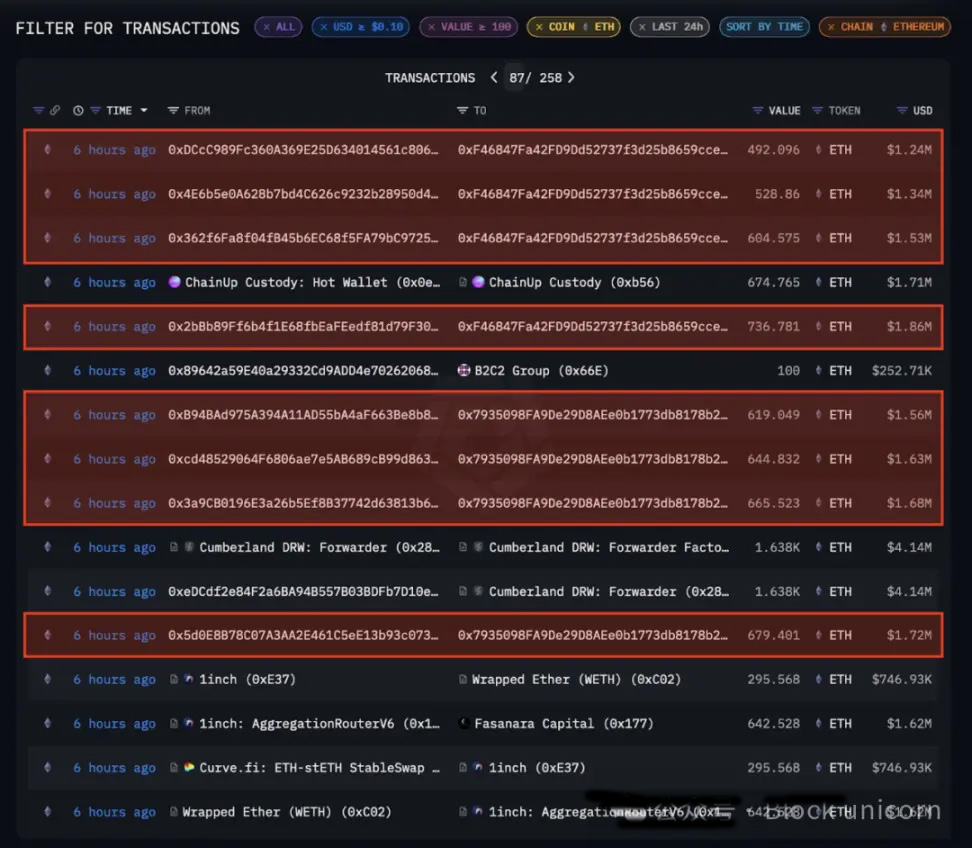Open B2C2 Group (0x66E) recipient
This screenshot has height=848, width=972.
(541, 371)
